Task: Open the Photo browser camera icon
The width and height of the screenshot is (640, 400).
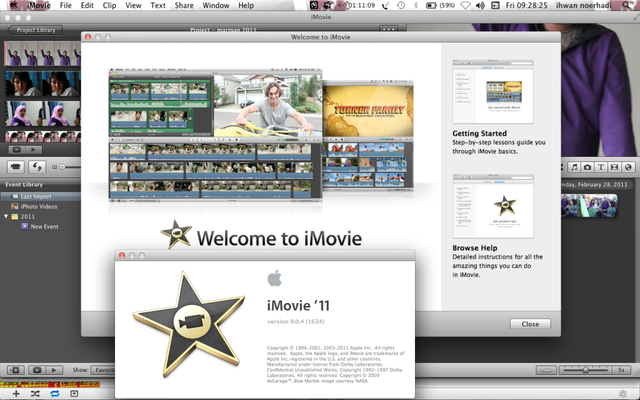Action: (x=587, y=167)
